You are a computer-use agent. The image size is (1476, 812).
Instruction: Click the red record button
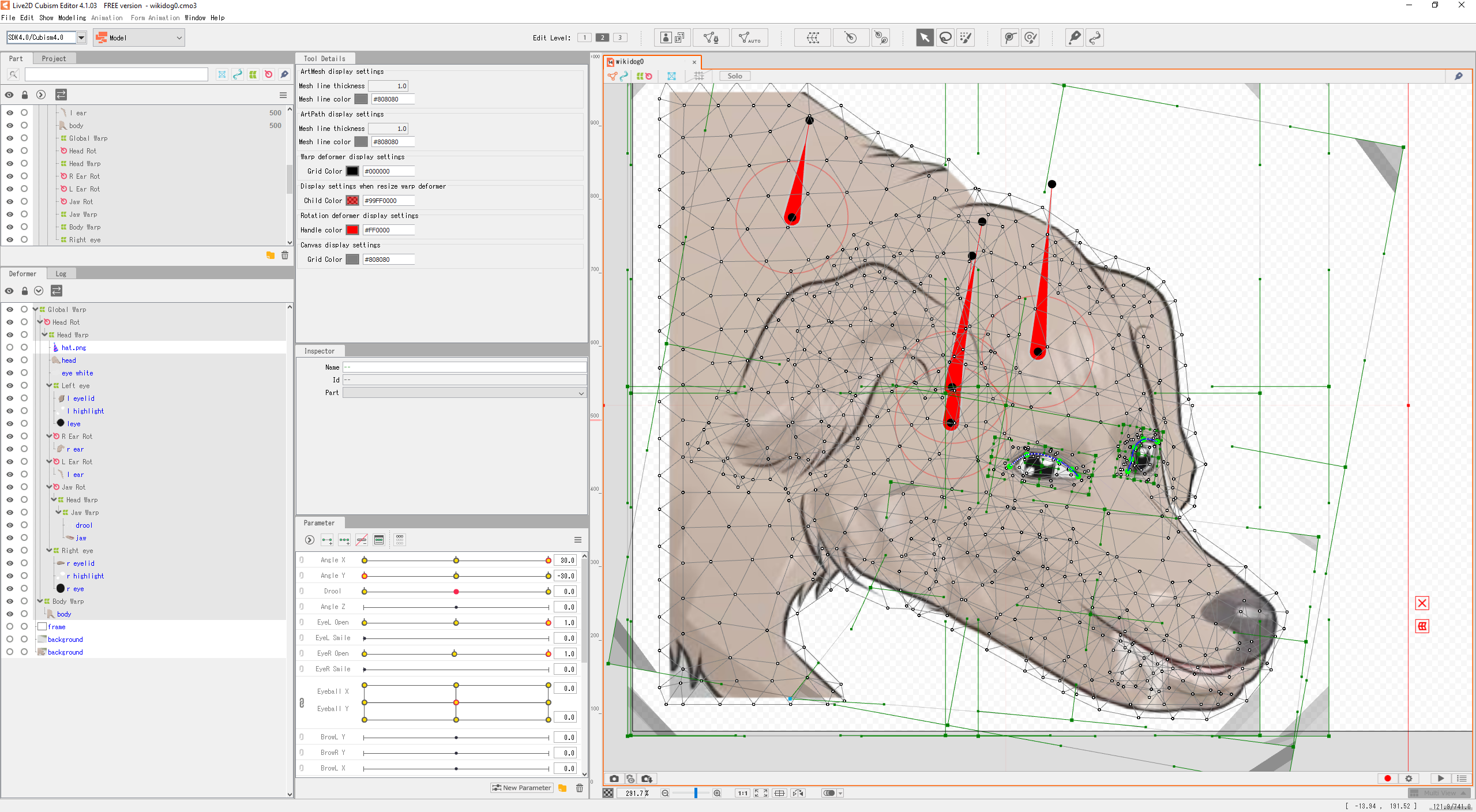(1388, 779)
